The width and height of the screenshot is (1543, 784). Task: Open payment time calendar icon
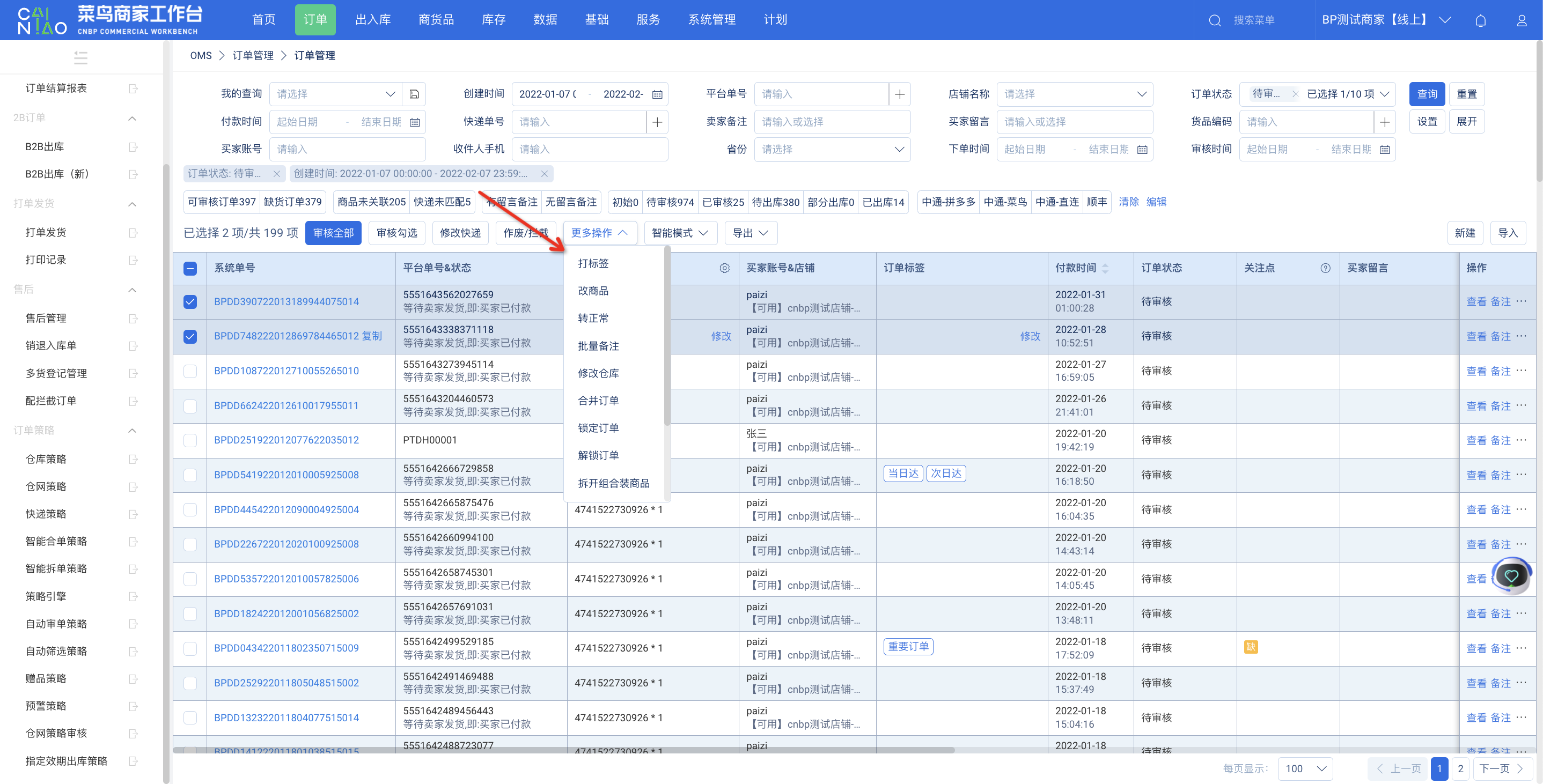415,122
